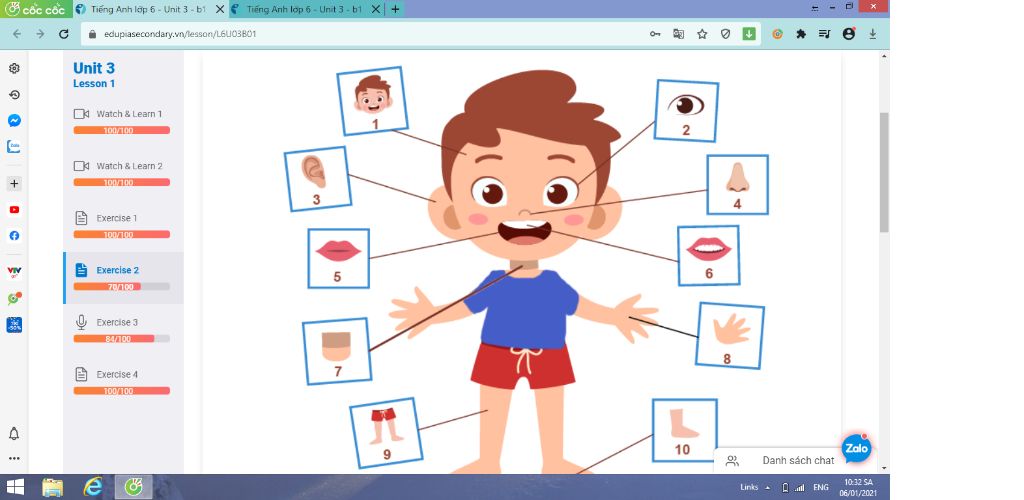Click picture card 8 showing hand
The width and height of the screenshot is (1024, 500).
coord(729,336)
